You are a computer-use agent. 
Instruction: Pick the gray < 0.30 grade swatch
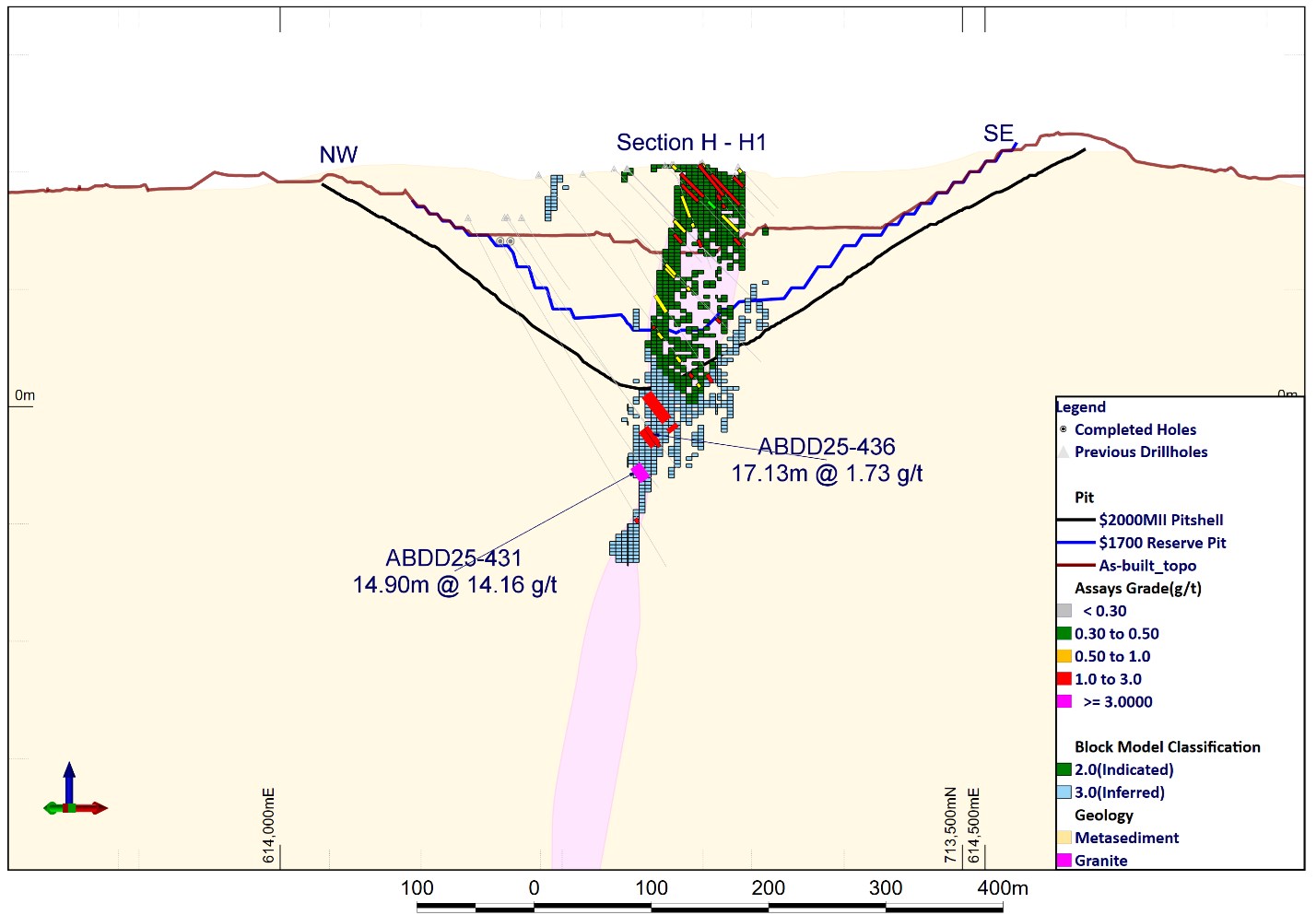1064,611
